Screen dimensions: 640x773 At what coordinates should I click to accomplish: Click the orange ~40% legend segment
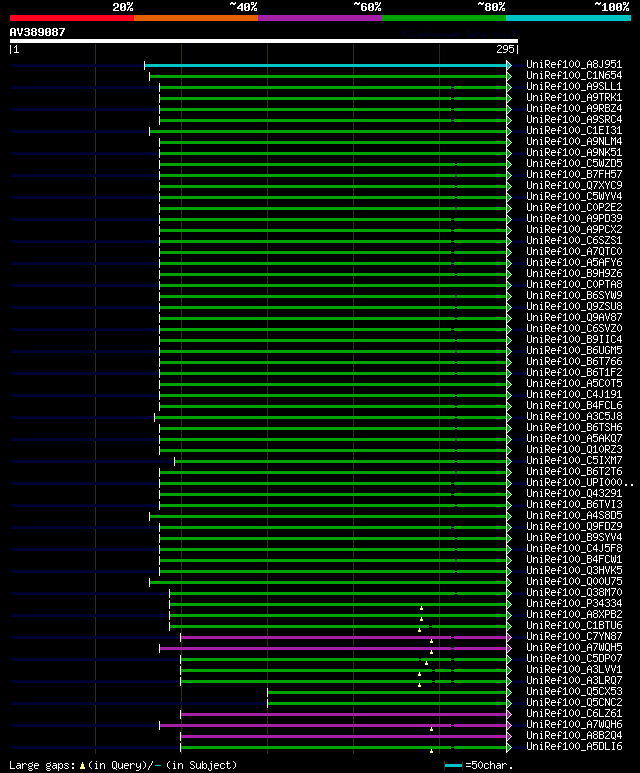pos(196,18)
